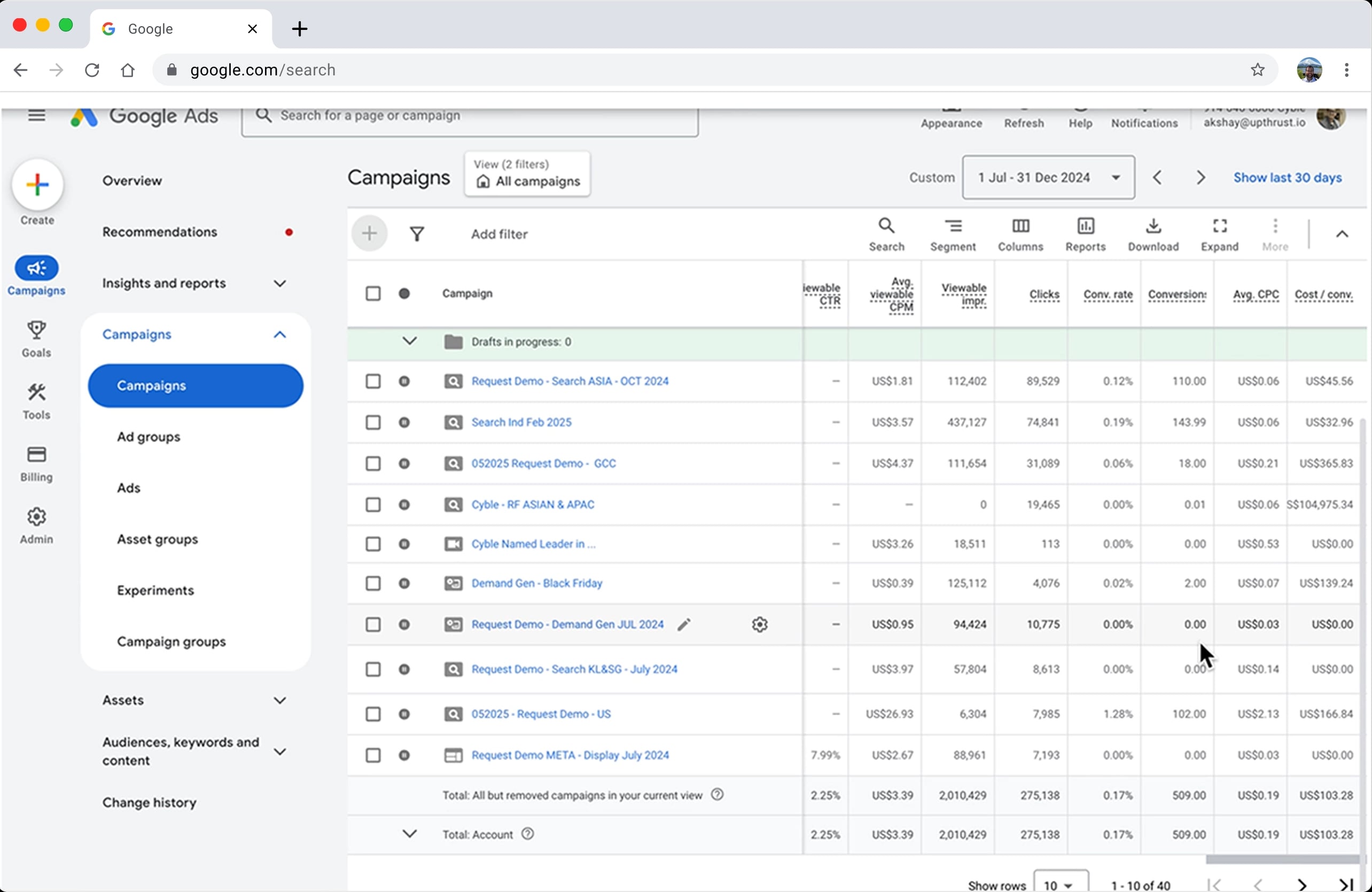The width and height of the screenshot is (1372, 892).
Task: Check Request Demo - Search ASIA - OCT 2024
Action: tap(373, 381)
